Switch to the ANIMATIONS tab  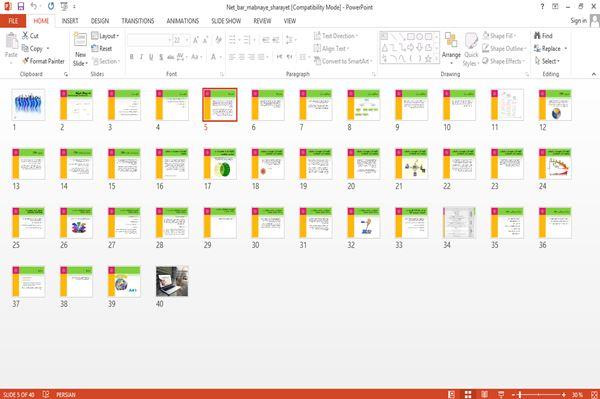(x=183, y=21)
